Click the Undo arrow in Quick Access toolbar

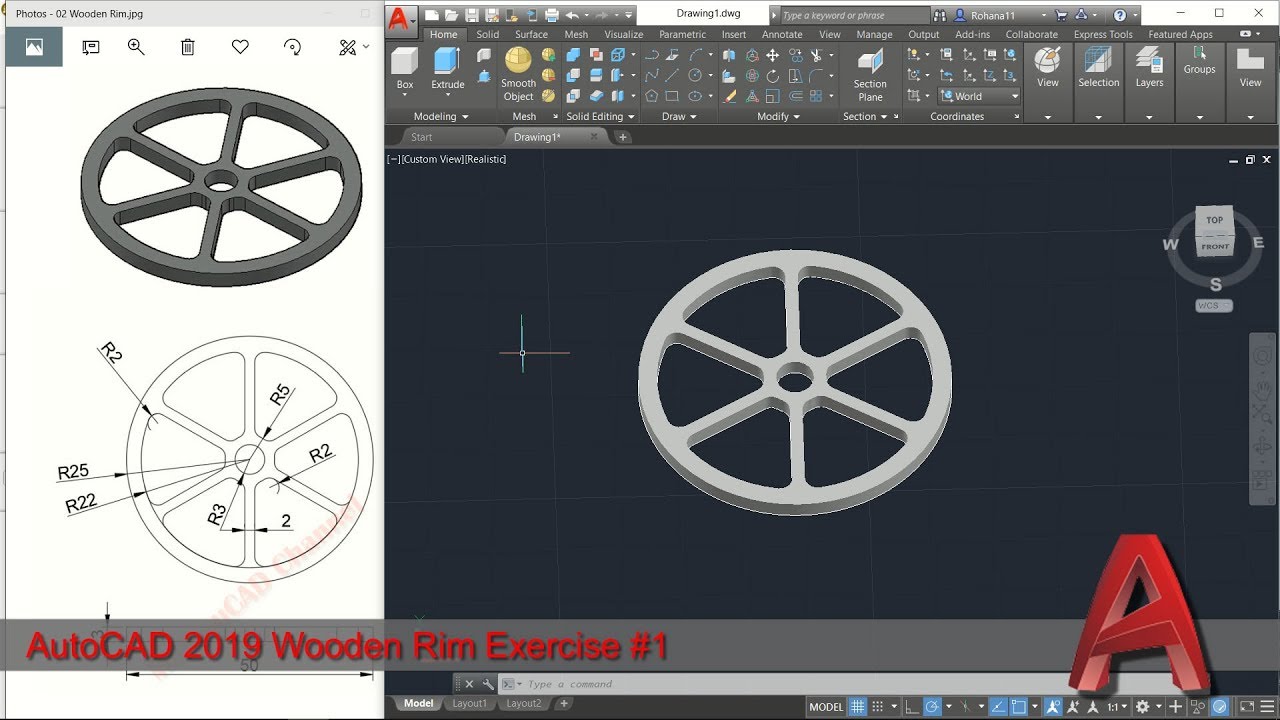572,15
